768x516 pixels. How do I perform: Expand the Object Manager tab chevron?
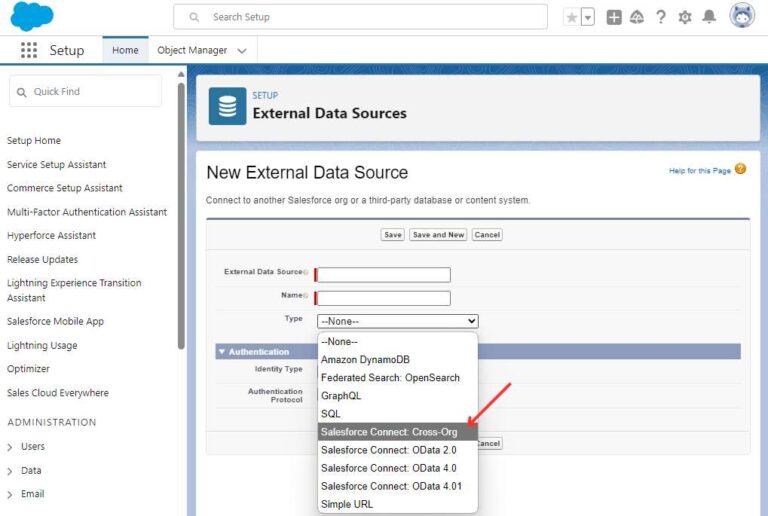pos(242,51)
